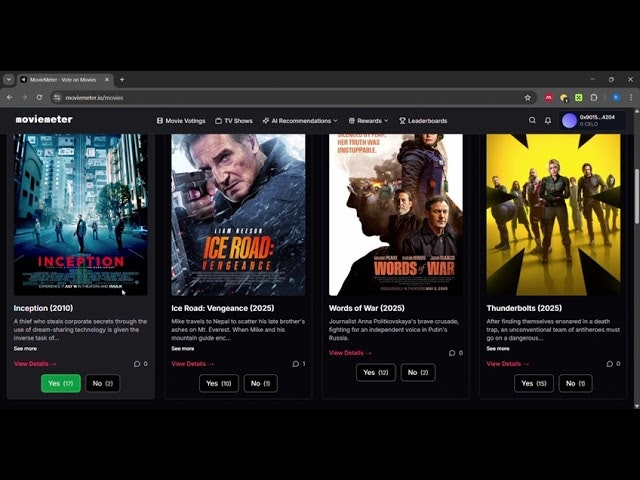Viewport: 640px width, 480px height.
Task: Click the moviemeter.io/movies address bar
Action: point(294,98)
